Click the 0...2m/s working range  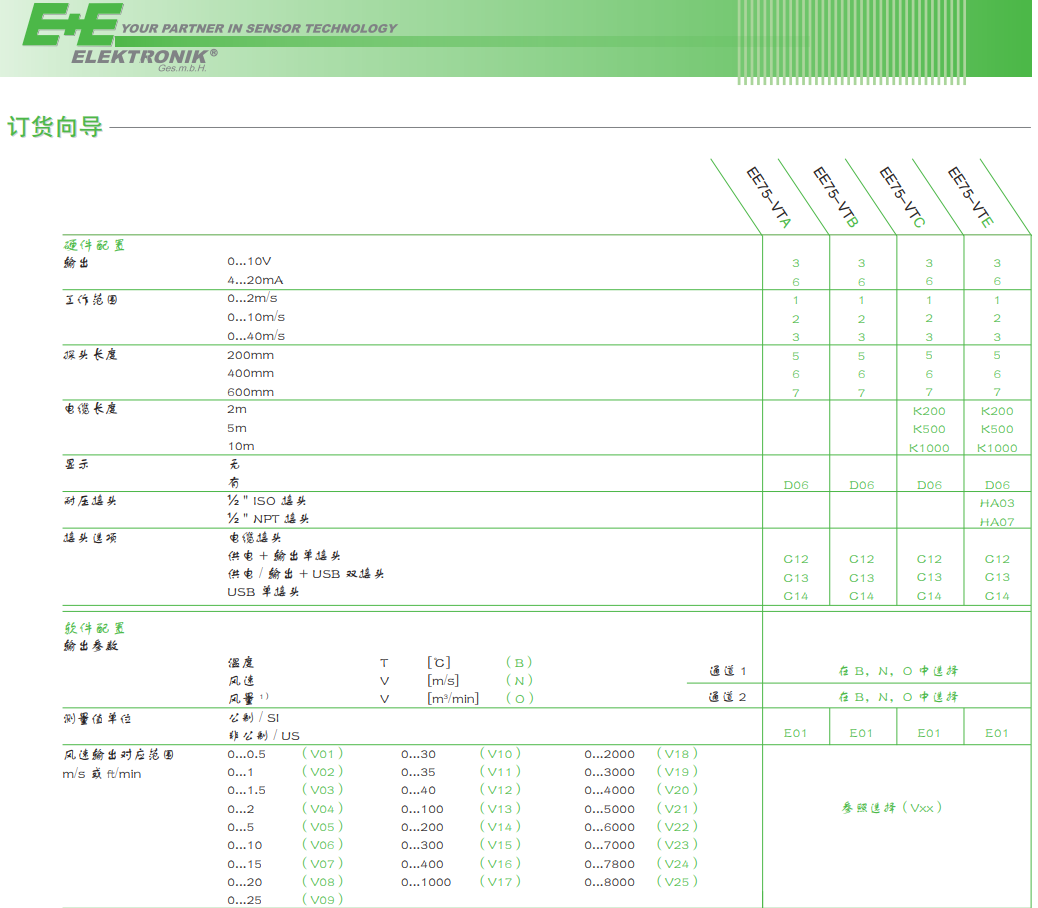point(252,298)
